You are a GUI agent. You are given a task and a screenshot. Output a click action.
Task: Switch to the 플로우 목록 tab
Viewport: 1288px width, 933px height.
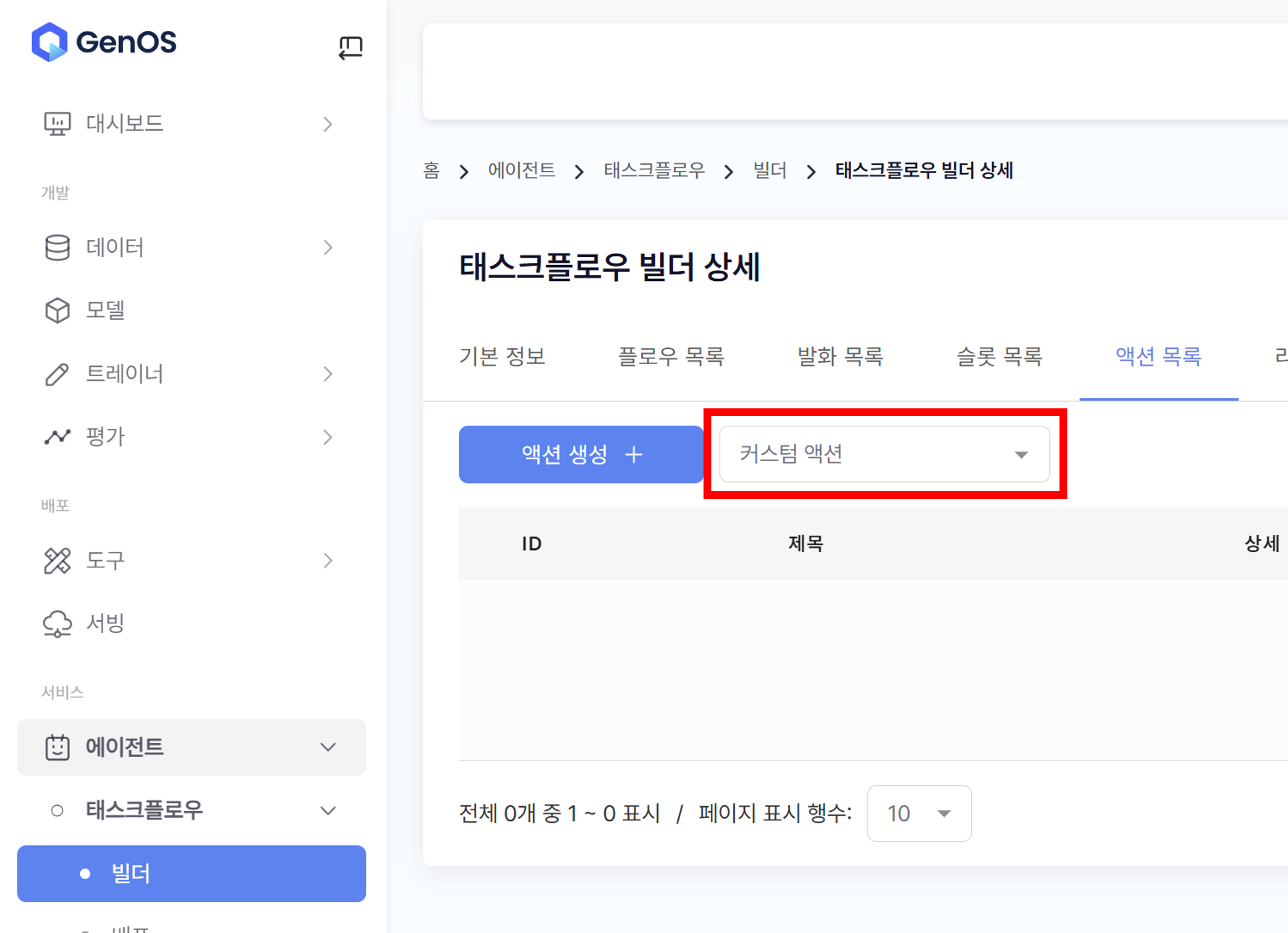pos(671,357)
